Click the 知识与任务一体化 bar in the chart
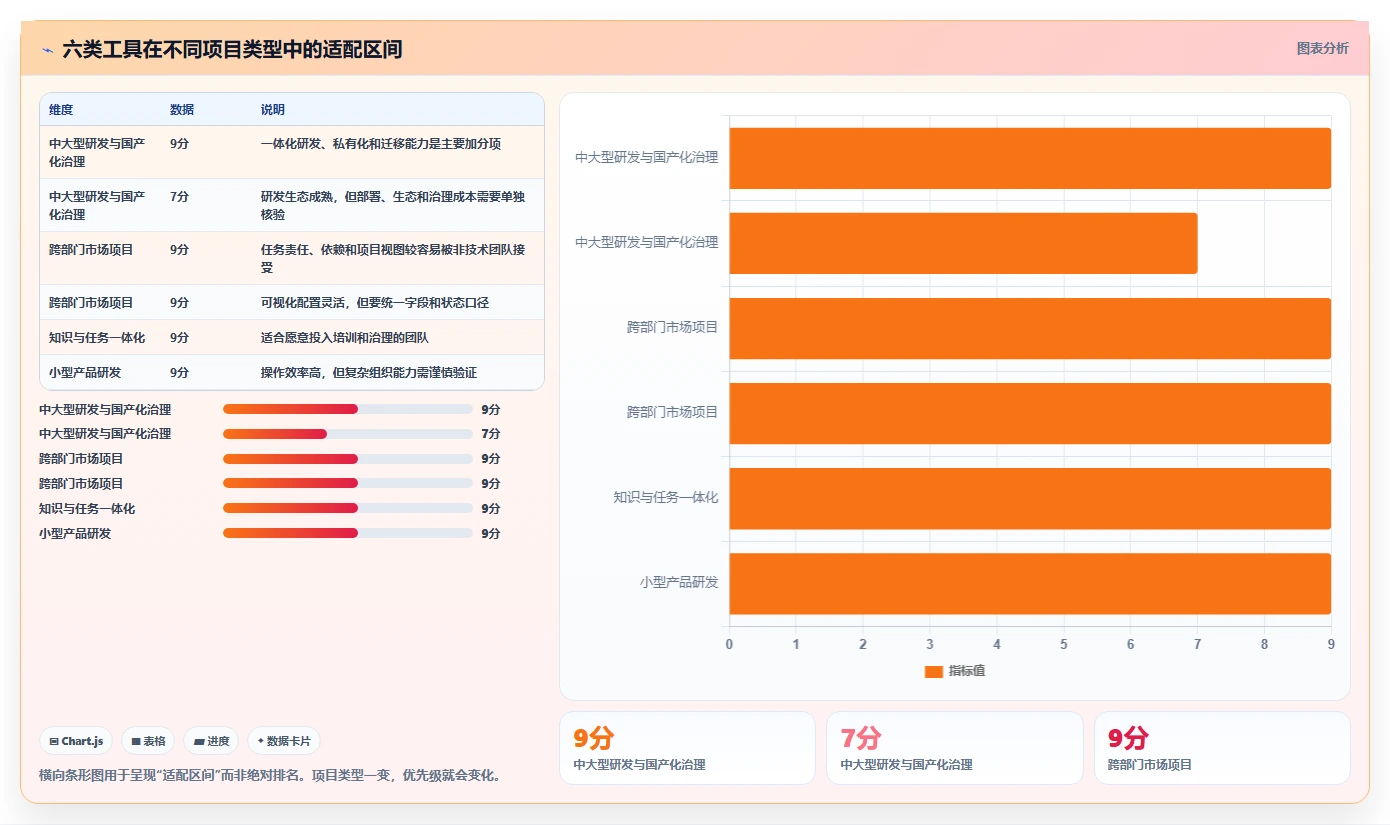1390x825 pixels. tap(1030, 498)
